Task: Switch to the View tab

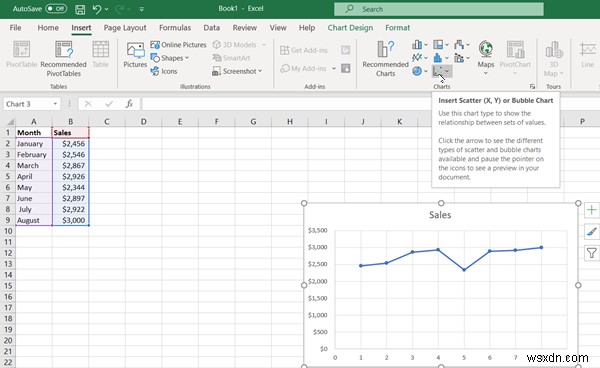Action: point(278,28)
